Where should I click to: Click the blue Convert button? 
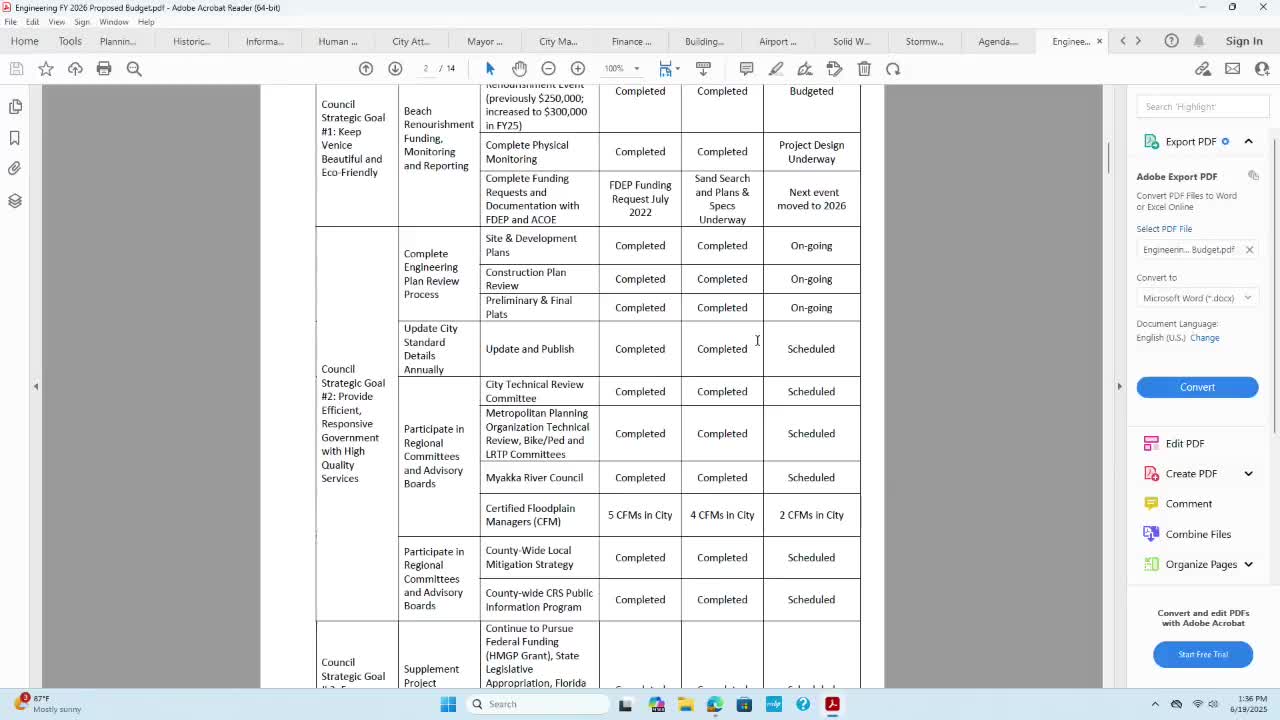1197,387
